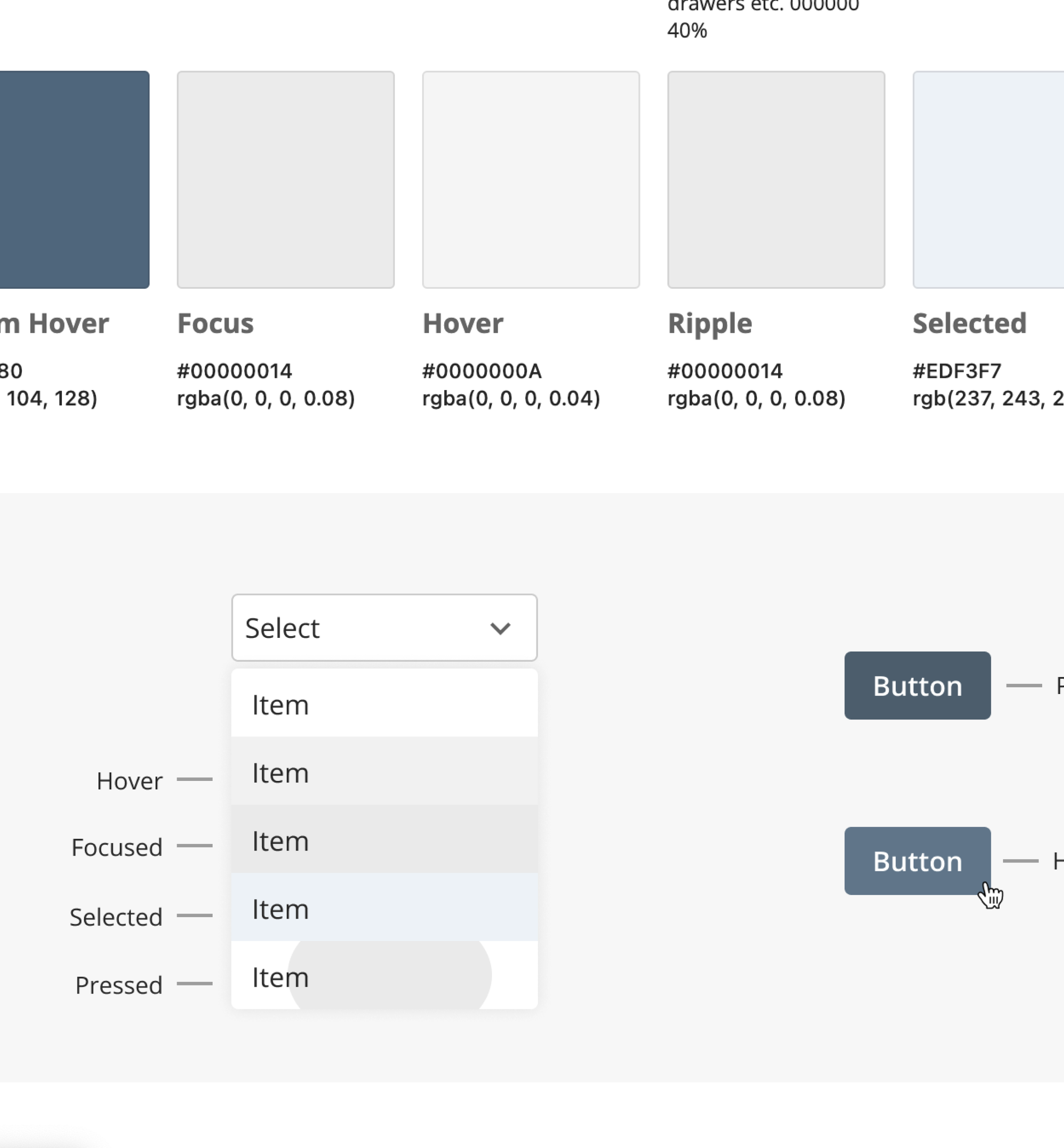Open the Select dropdown field
Screen dimensions: 1064x1148
tap(369, 628)
